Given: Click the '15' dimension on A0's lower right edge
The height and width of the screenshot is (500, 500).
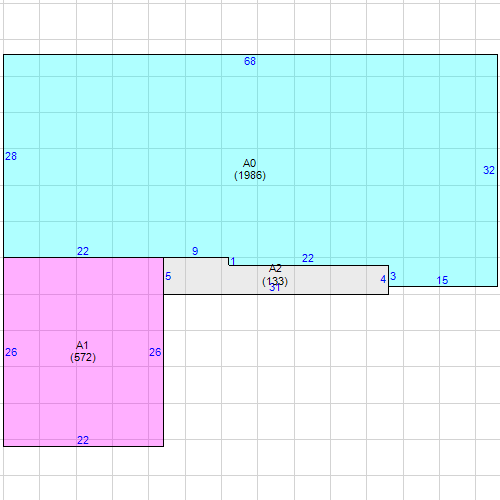Looking at the screenshot, I should click(442, 280).
